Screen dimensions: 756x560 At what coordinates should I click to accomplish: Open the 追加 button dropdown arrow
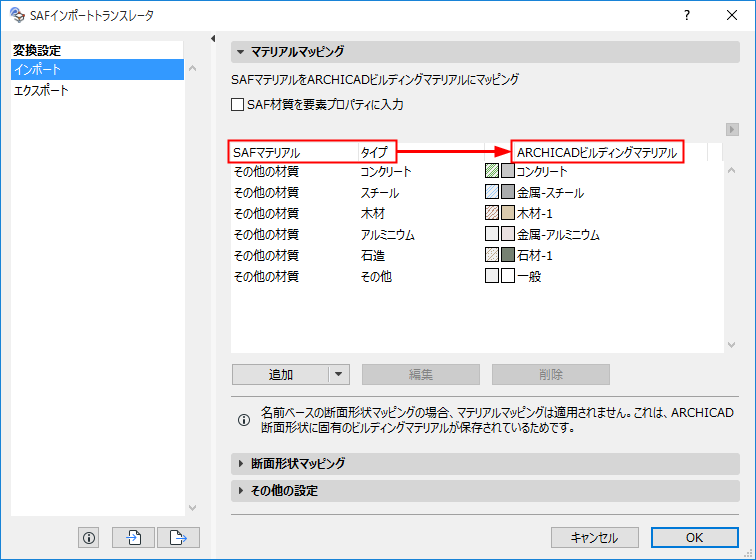pos(339,374)
